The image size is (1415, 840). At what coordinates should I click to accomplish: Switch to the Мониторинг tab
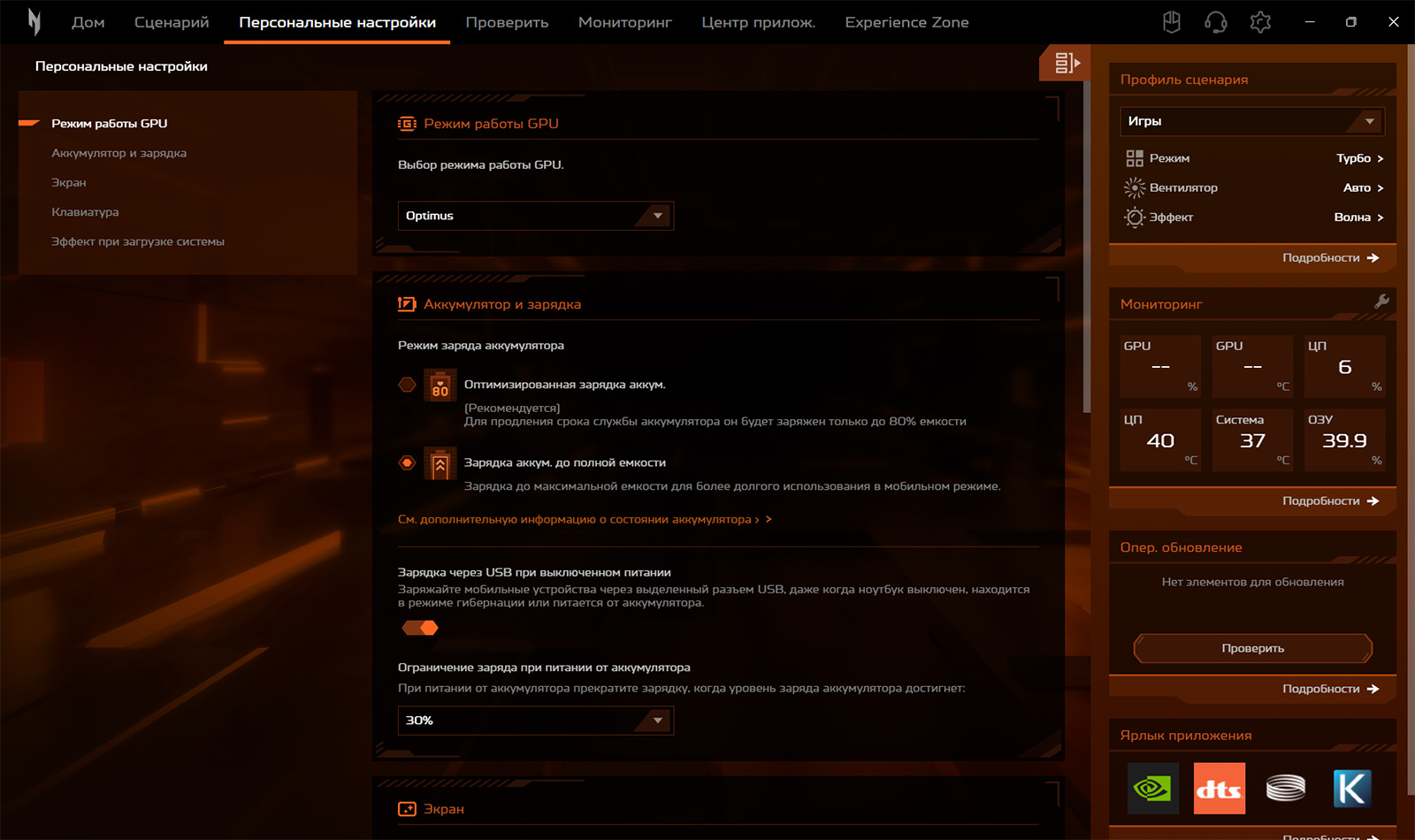pos(624,22)
